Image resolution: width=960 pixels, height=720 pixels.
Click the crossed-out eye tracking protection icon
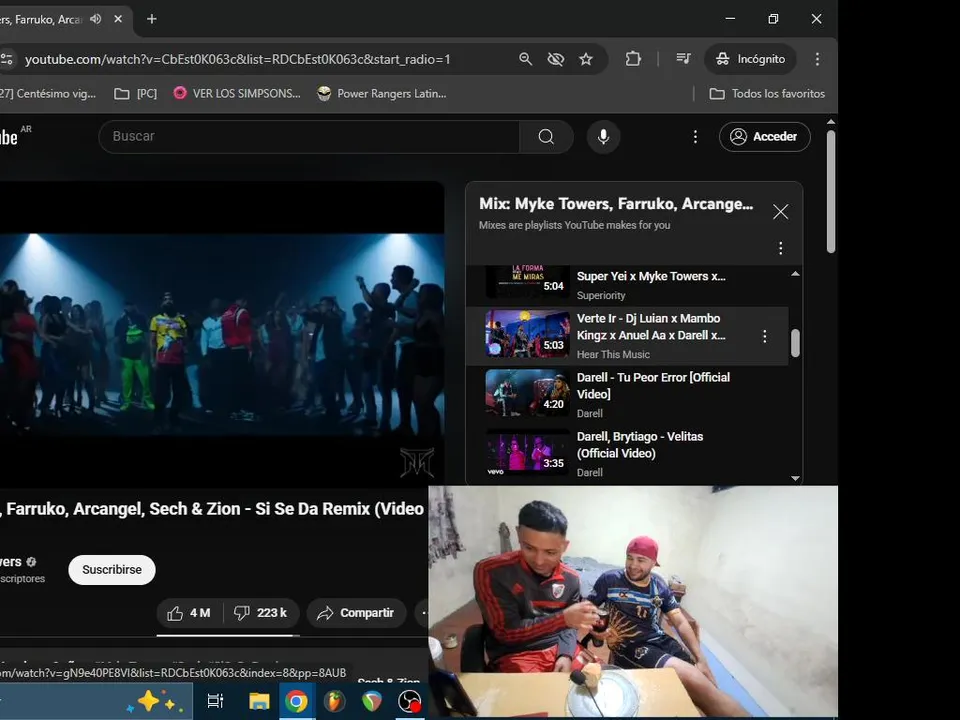click(x=555, y=59)
